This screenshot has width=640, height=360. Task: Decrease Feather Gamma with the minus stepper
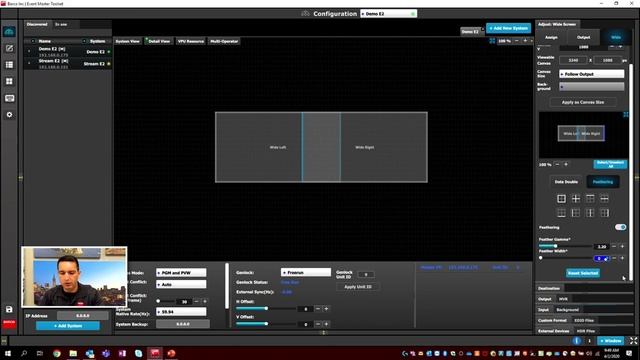(x=614, y=246)
